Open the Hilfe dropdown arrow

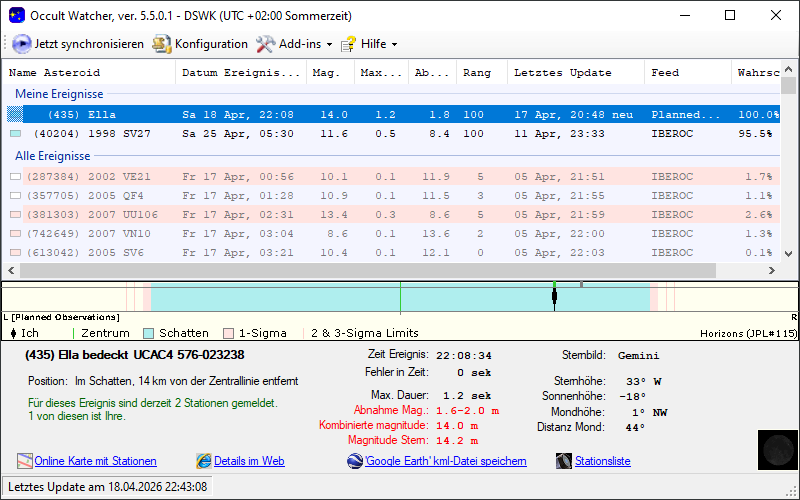coord(394,44)
